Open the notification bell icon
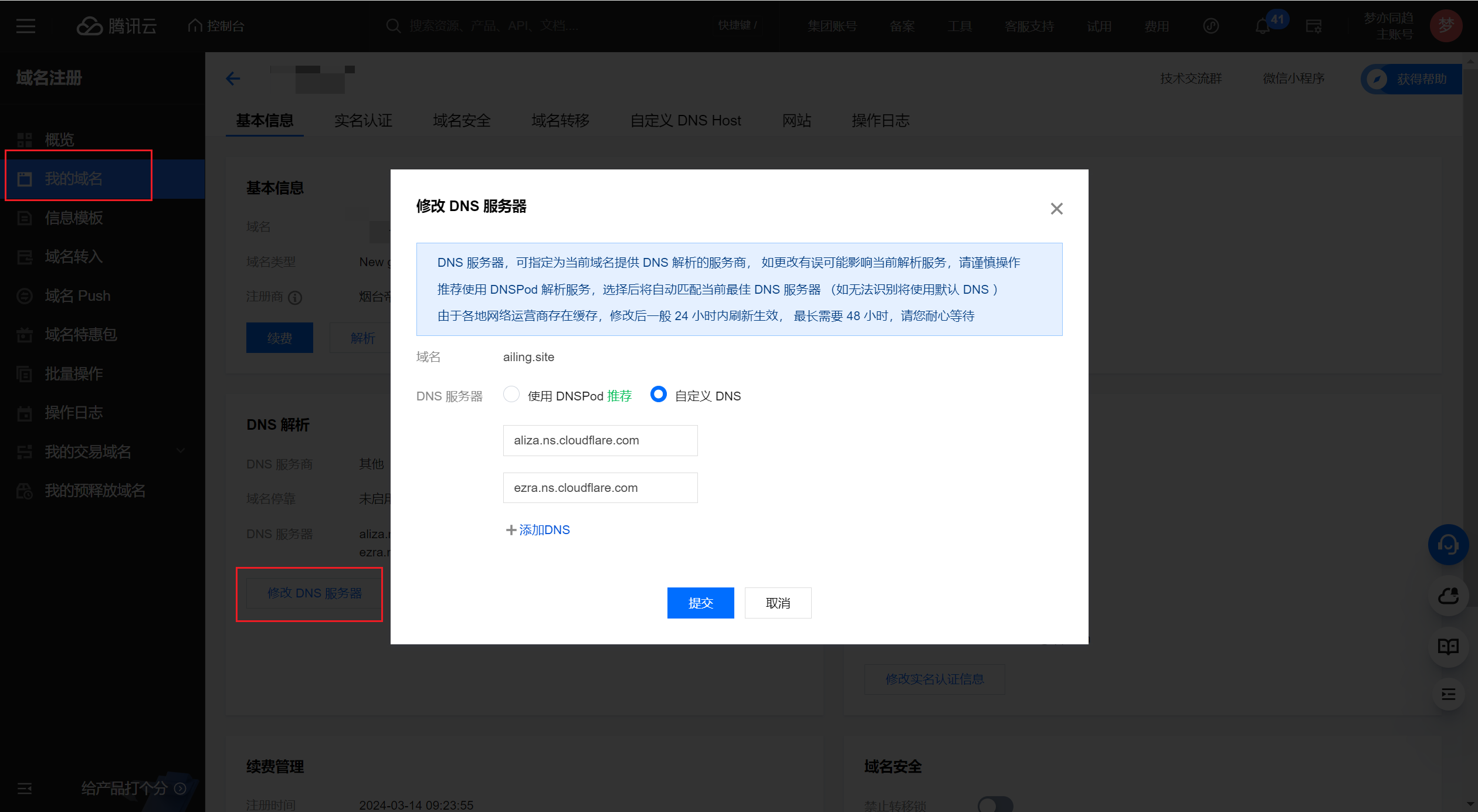This screenshot has height=812, width=1478. (x=1263, y=26)
